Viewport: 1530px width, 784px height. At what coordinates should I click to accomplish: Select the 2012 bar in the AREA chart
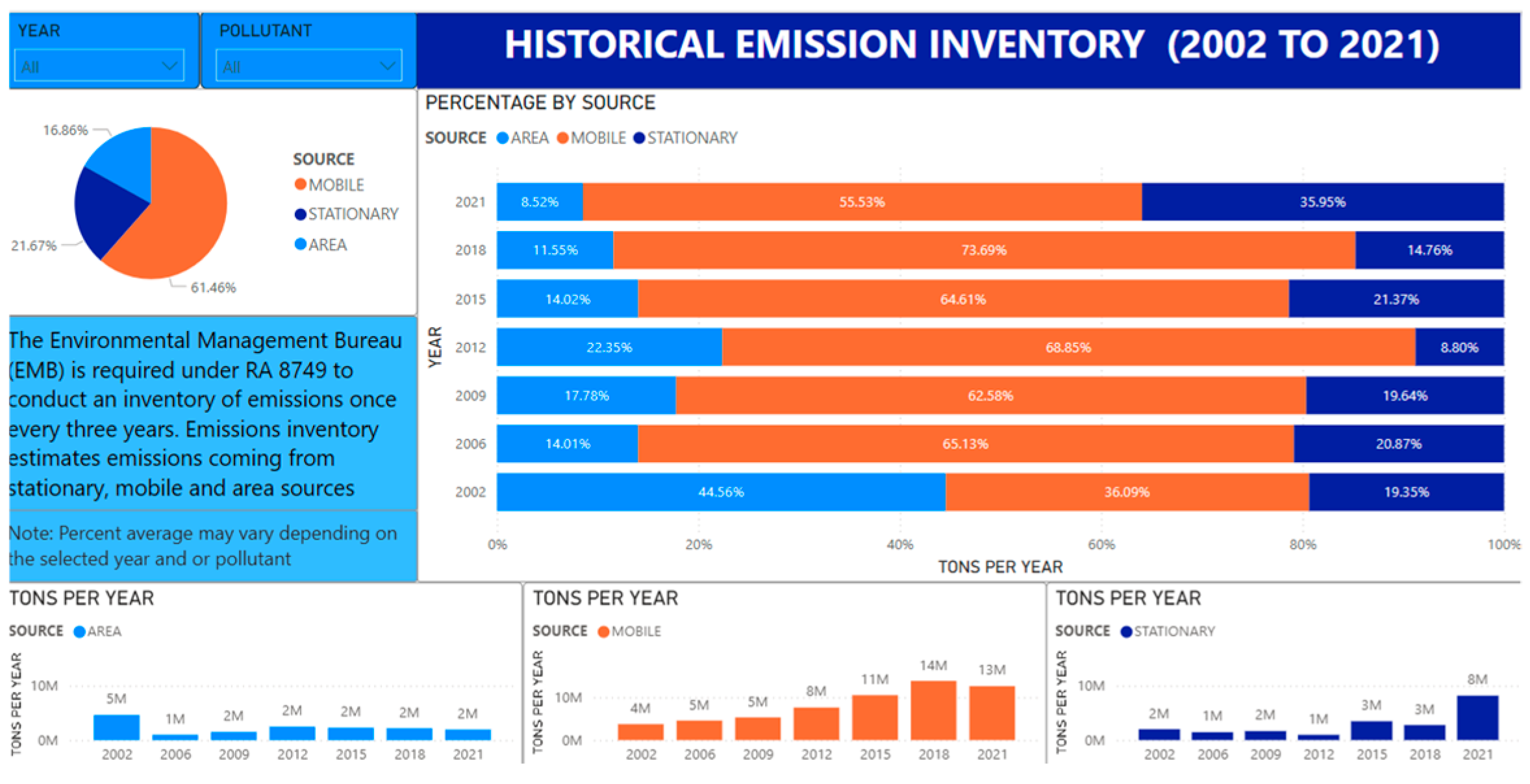pos(292,733)
